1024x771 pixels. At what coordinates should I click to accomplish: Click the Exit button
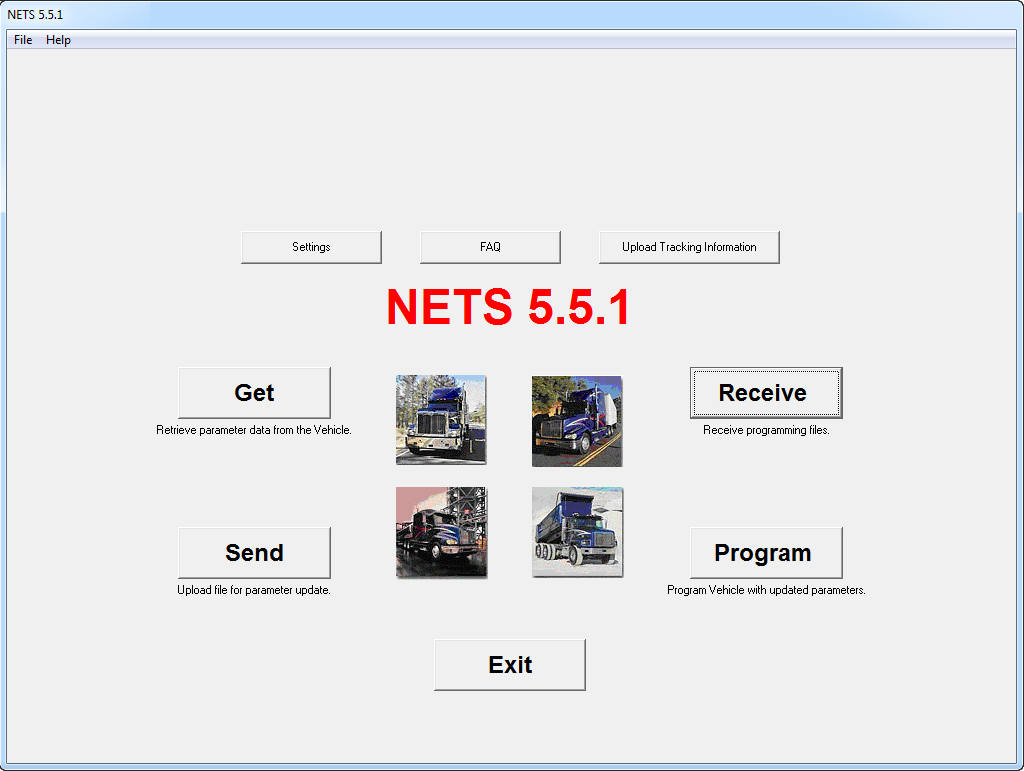coord(509,665)
